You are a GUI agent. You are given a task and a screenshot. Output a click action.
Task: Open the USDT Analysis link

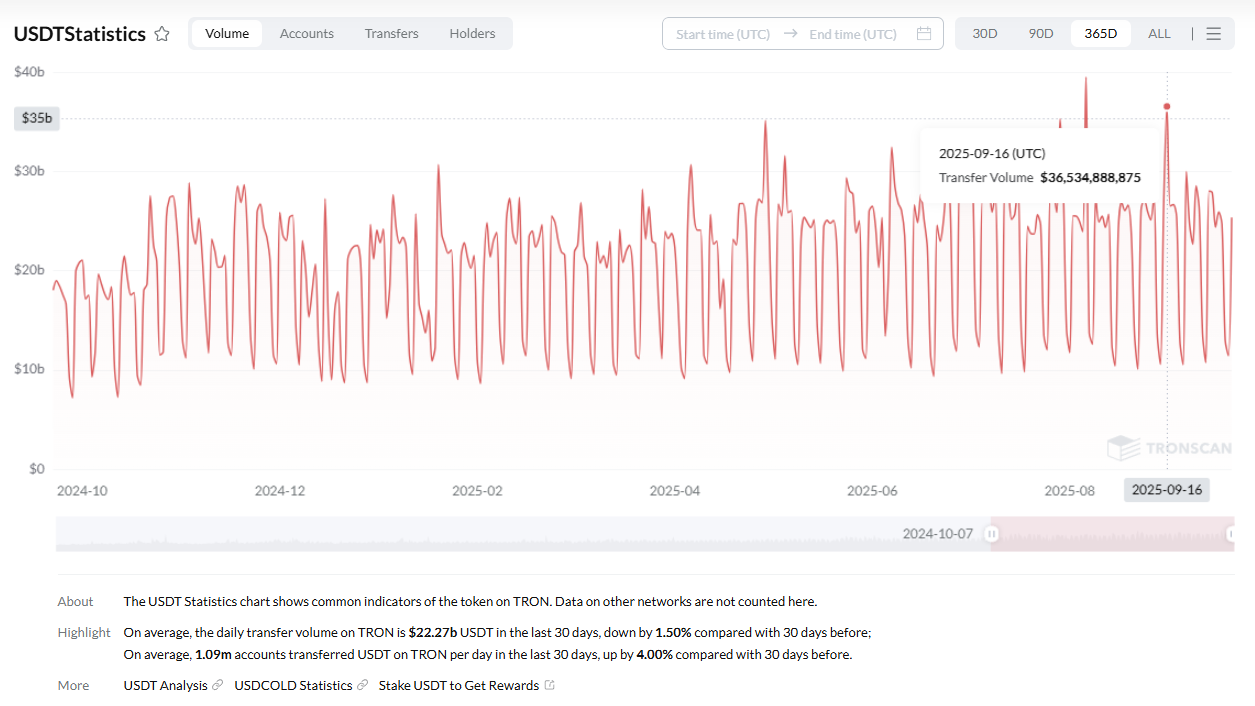(x=166, y=685)
